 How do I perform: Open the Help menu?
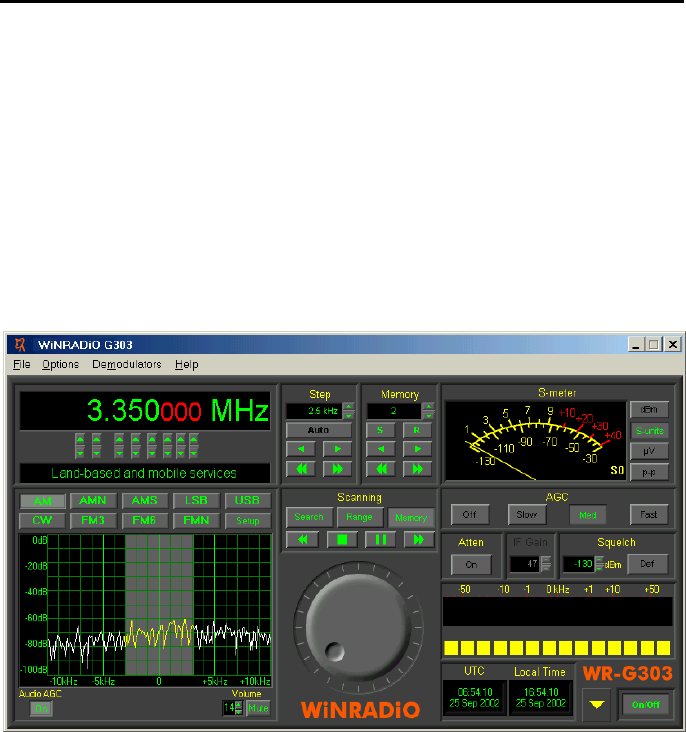pyautogui.click(x=186, y=364)
